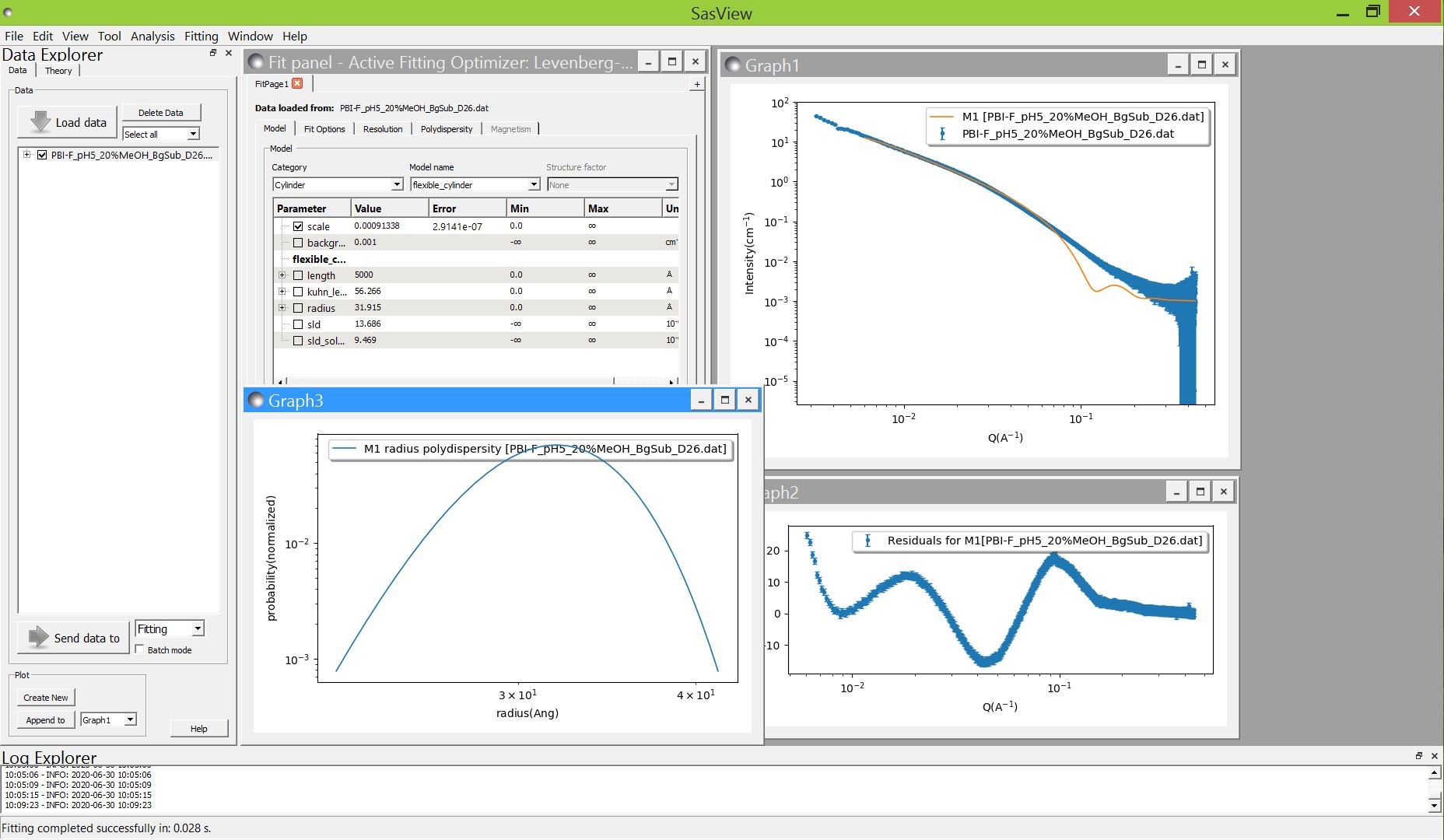The width and height of the screenshot is (1444, 840).
Task: Close the Data Explorer panel
Action: (229, 53)
